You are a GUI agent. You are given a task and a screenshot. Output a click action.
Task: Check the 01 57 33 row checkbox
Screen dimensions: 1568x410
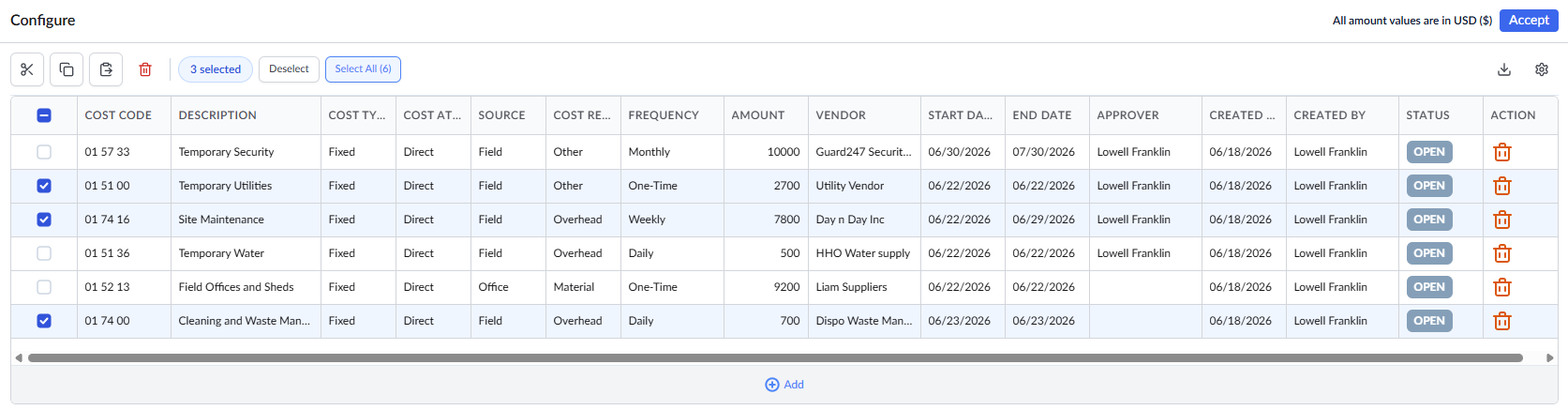(x=44, y=152)
